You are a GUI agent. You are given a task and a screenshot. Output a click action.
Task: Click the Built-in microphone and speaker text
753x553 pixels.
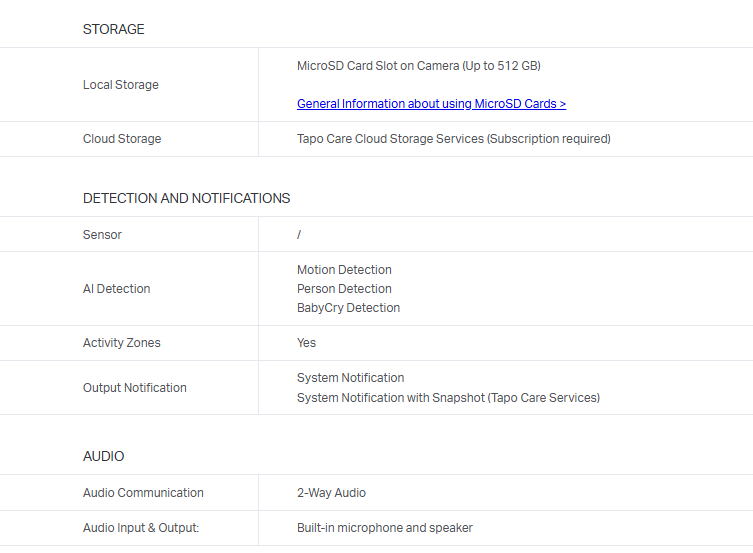[384, 528]
